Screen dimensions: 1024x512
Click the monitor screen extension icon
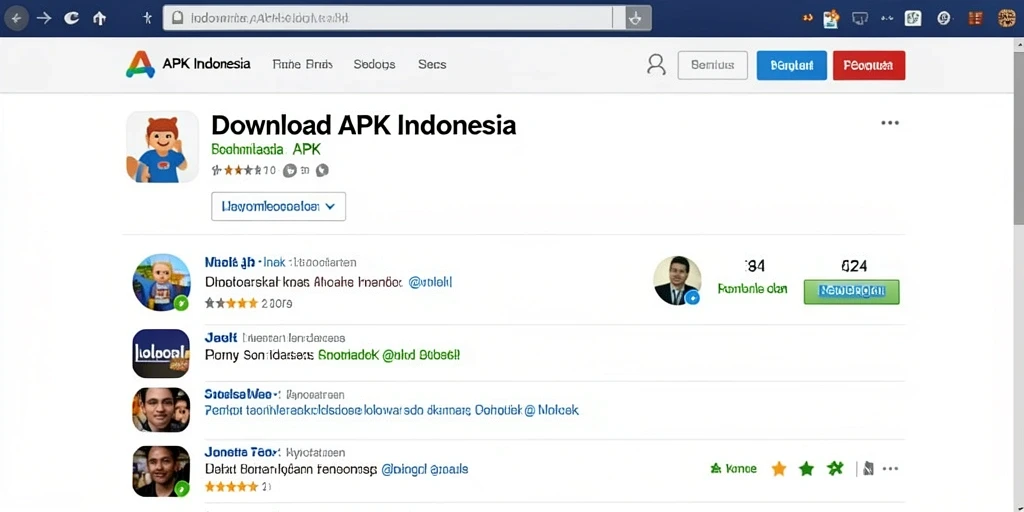point(860,18)
